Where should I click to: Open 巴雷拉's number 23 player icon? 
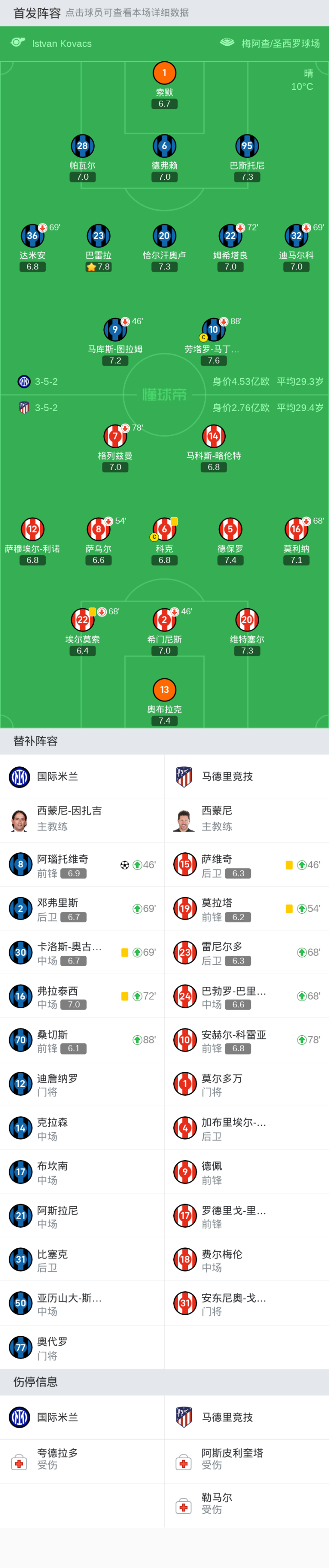pos(99,235)
